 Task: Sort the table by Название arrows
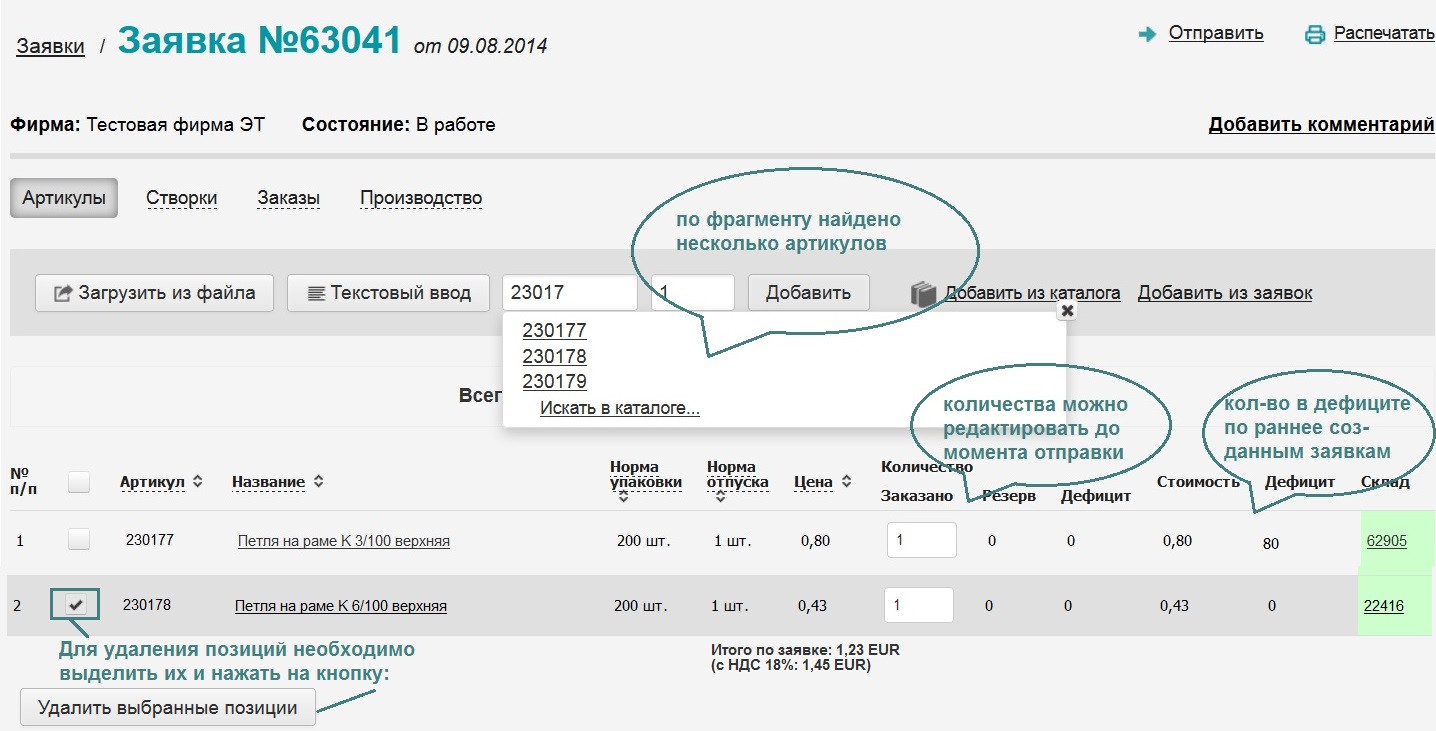(x=318, y=482)
